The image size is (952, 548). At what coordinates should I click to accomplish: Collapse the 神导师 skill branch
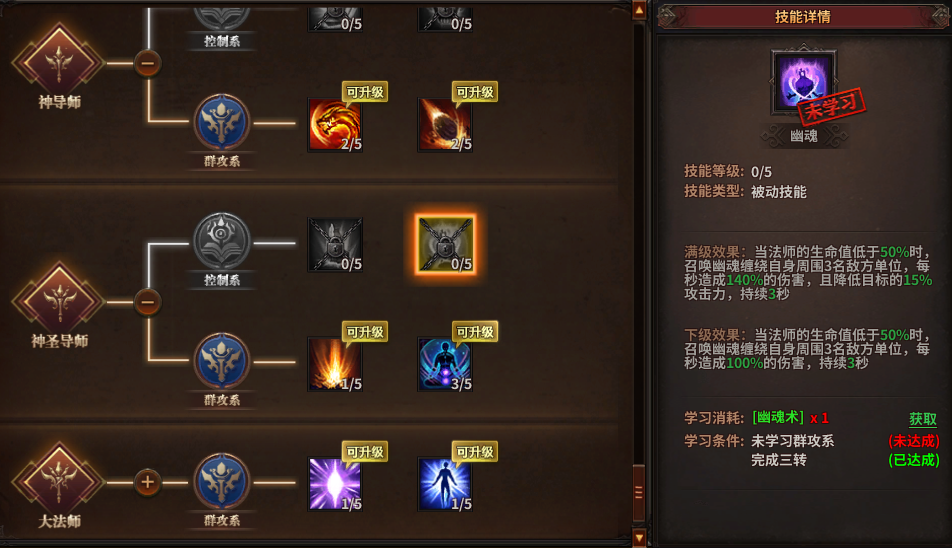point(148,63)
